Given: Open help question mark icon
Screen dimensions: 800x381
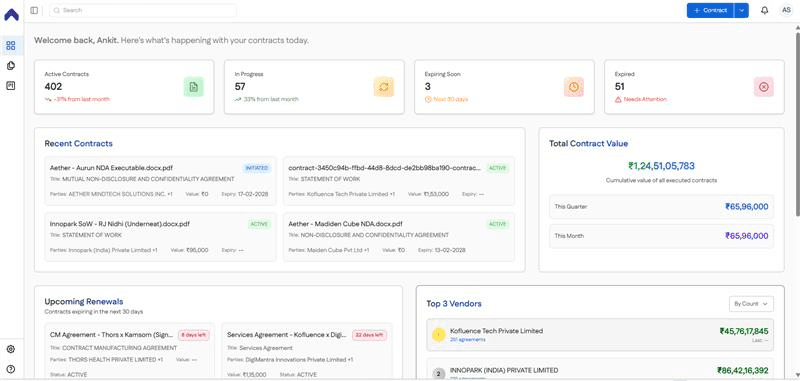Looking at the screenshot, I should (x=11, y=369).
